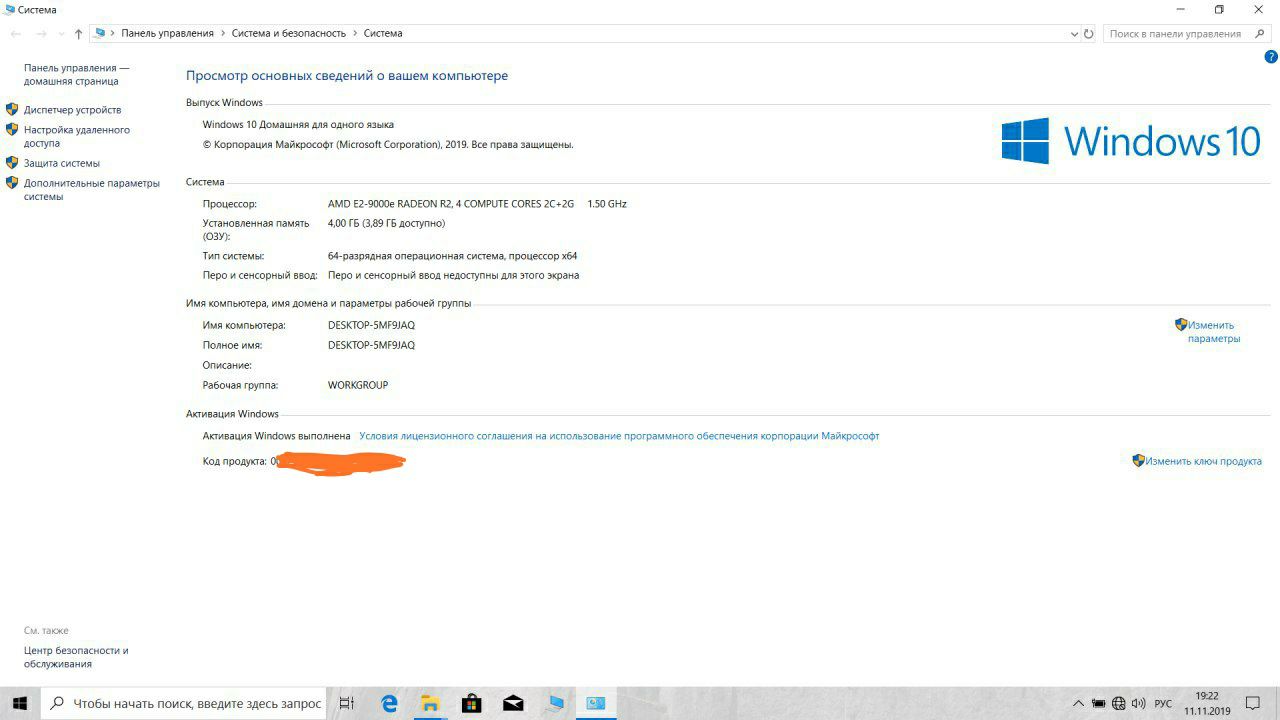This screenshot has width=1280, height=720.
Task: Expand chevron after 'Система и безопасность' breadcrumb
Action: (x=355, y=33)
